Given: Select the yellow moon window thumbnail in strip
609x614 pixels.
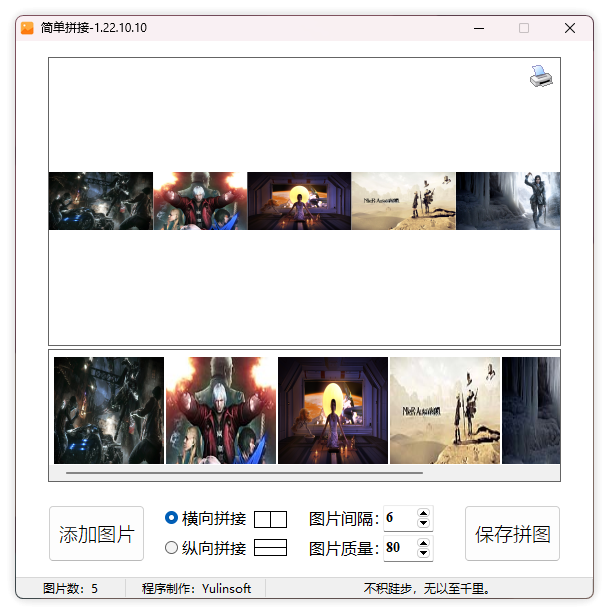Looking at the screenshot, I should pyautogui.click(x=333, y=410).
